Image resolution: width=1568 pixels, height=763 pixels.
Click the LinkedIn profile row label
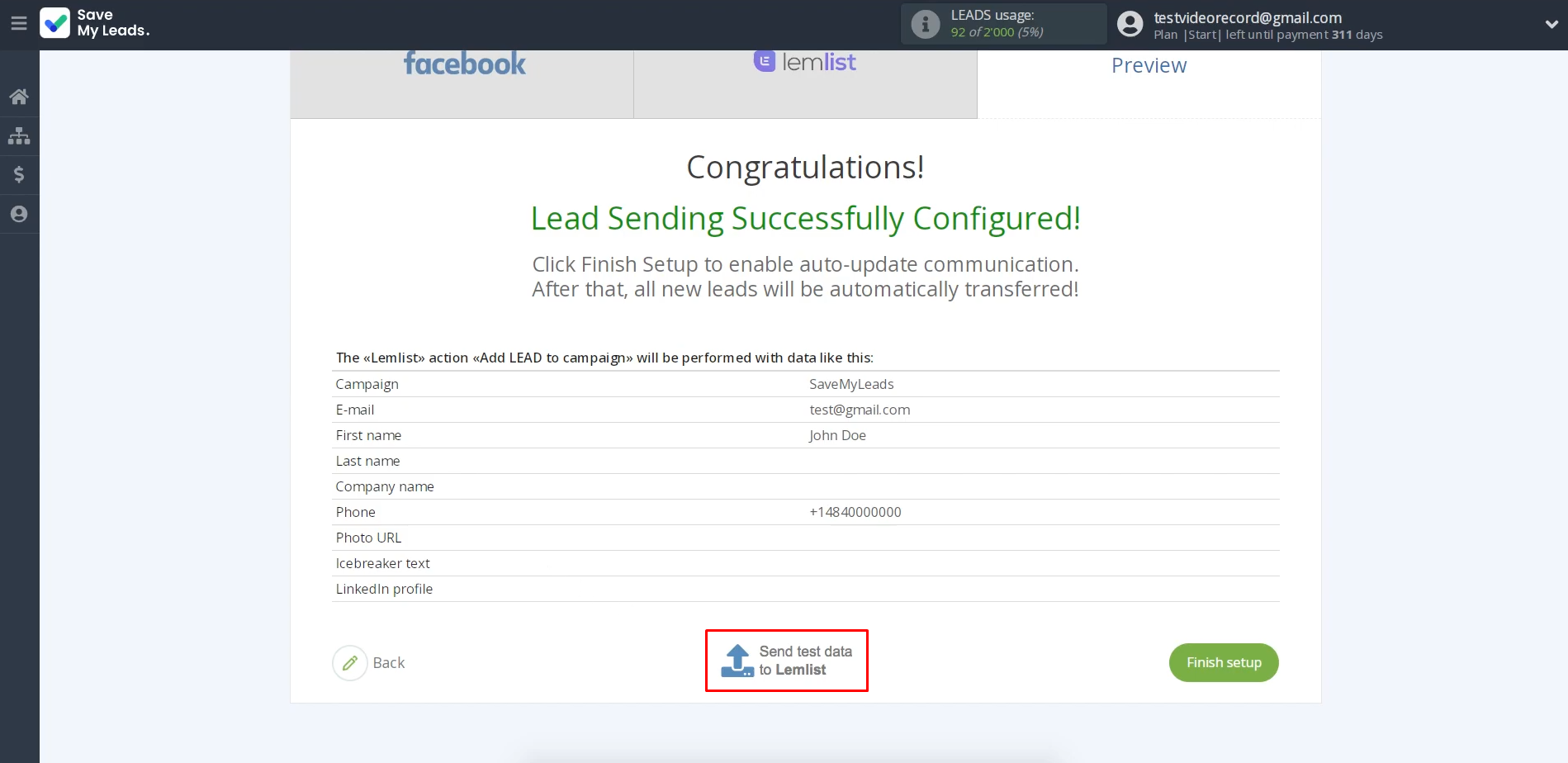pyautogui.click(x=384, y=589)
